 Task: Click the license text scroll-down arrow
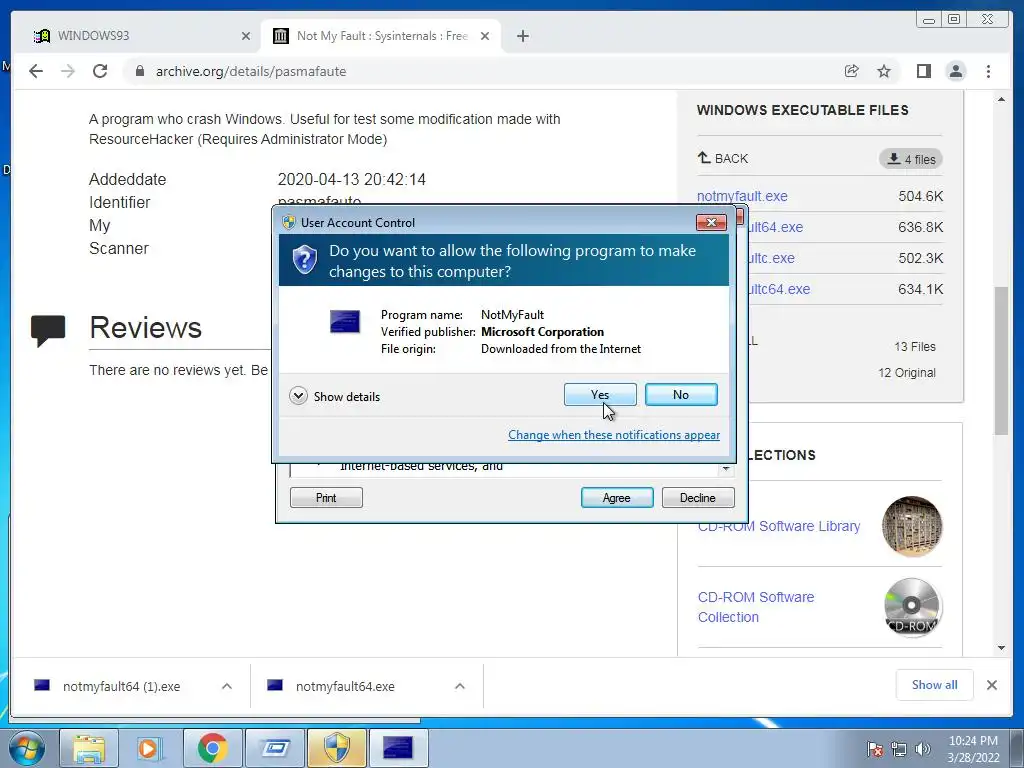coord(726,469)
